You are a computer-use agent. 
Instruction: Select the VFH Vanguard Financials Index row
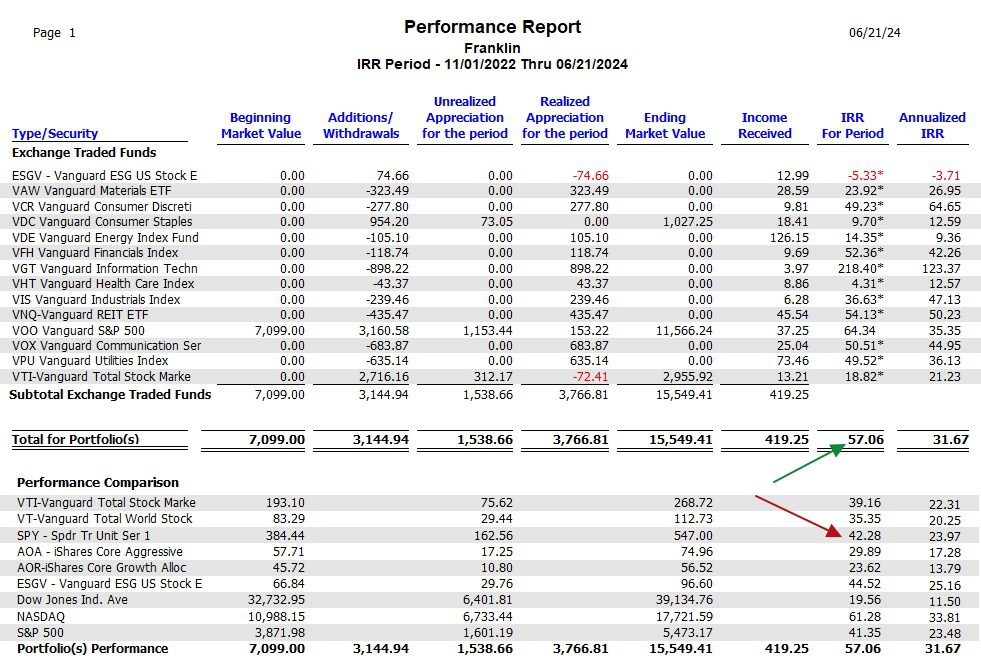pyautogui.click(x=490, y=253)
